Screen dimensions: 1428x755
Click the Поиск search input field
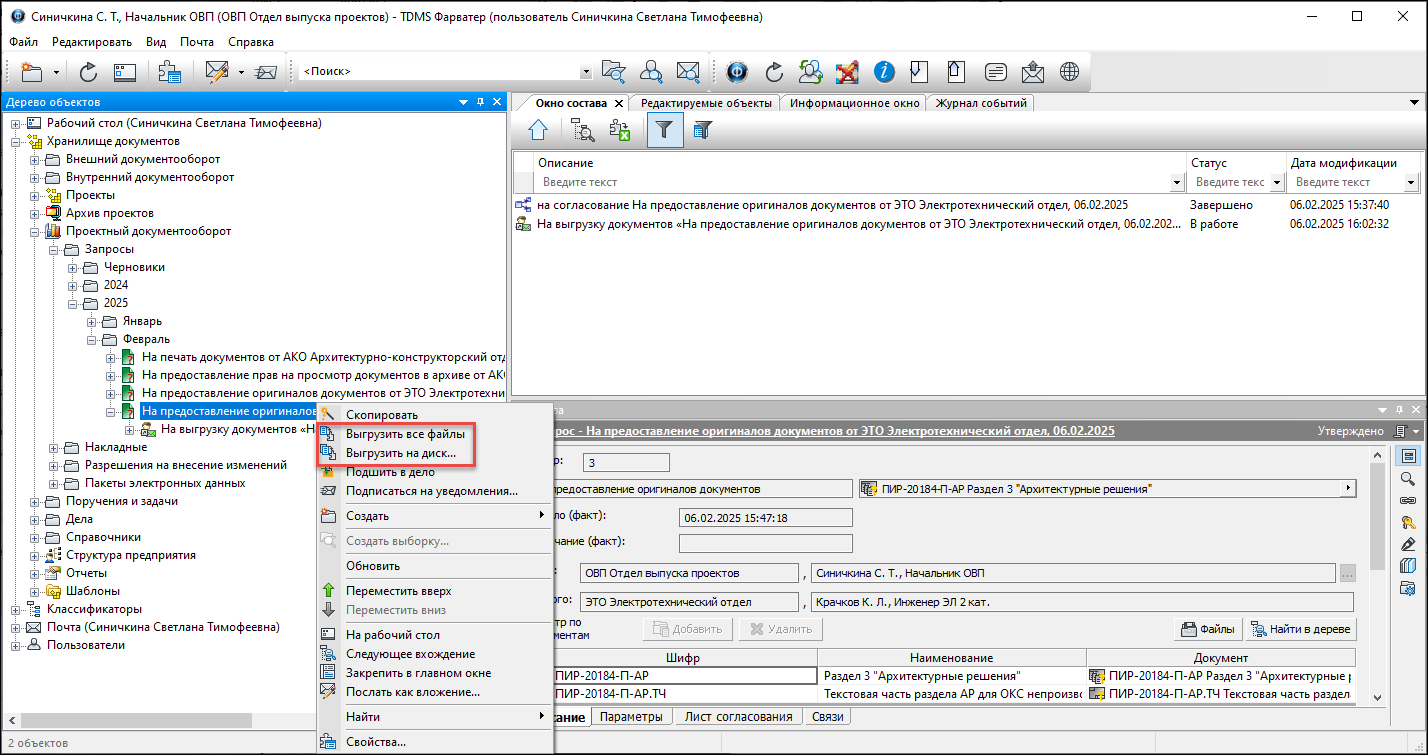tap(438, 72)
